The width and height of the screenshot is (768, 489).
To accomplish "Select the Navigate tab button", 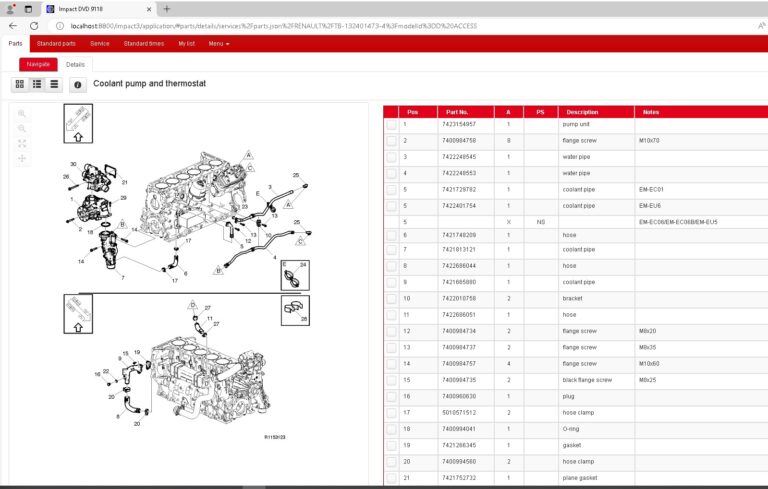I will (x=38, y=64).
